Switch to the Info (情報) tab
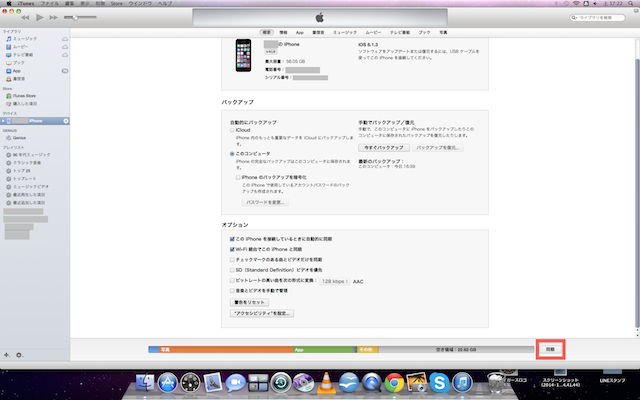The image size is (640, 400). 283,32
